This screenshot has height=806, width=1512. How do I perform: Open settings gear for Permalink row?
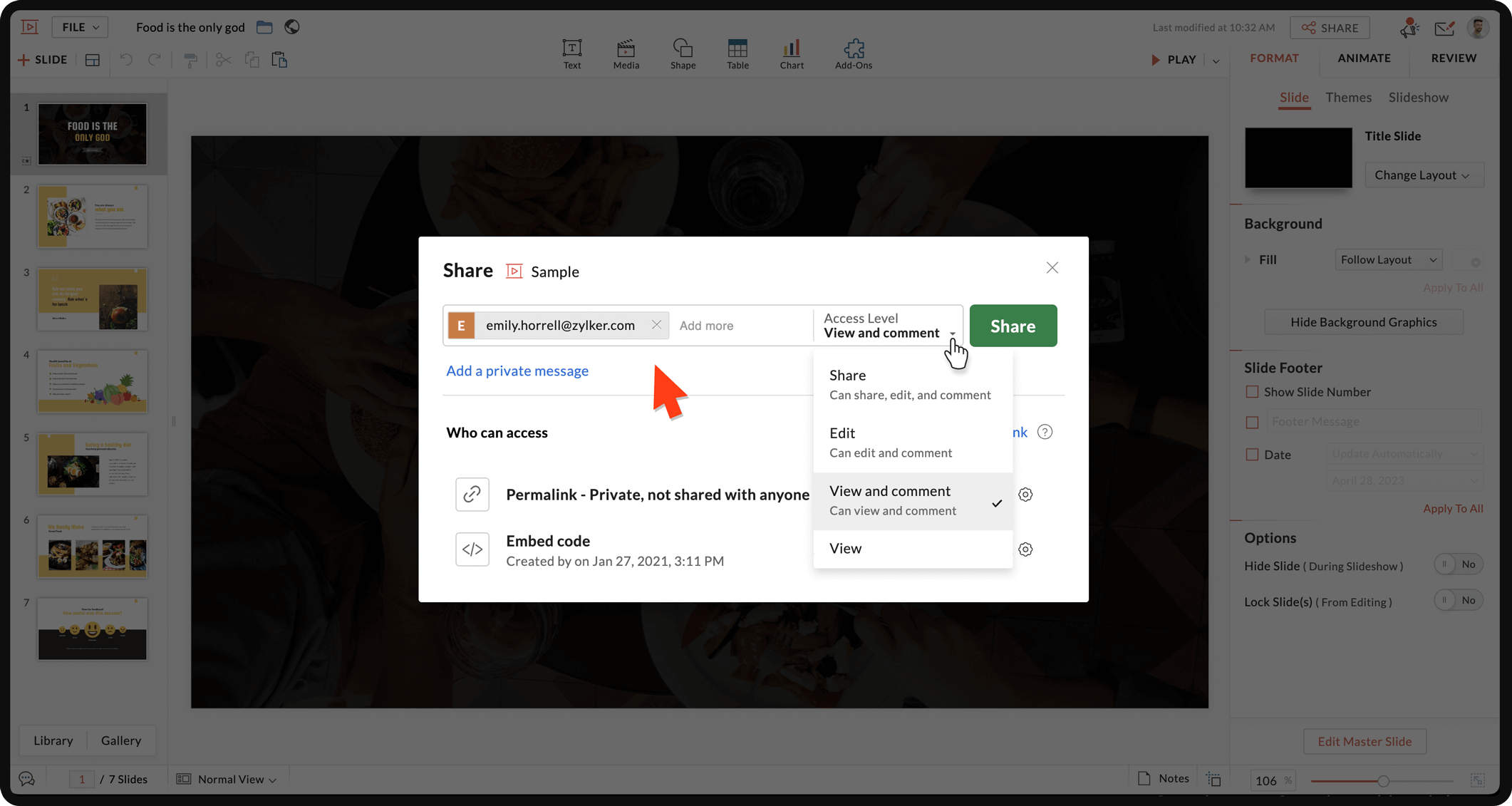(1025, 495)
